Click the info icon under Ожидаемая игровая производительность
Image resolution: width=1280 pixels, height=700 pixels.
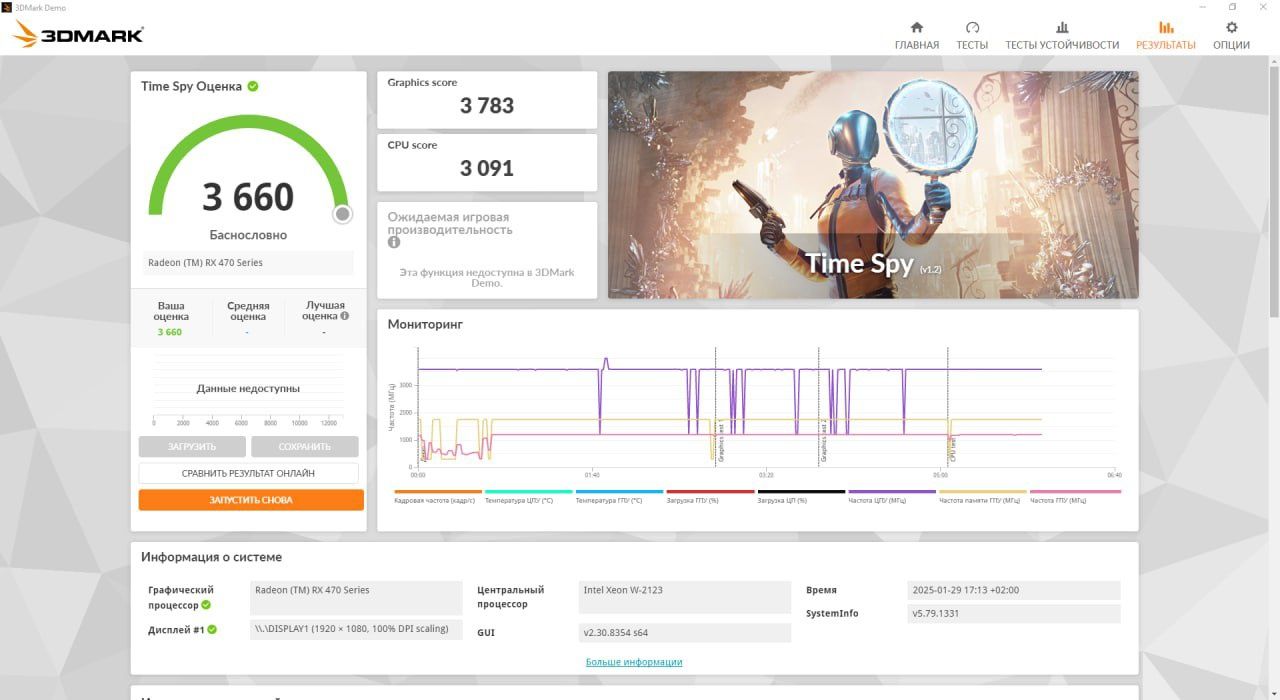click(x=394, y=242)
